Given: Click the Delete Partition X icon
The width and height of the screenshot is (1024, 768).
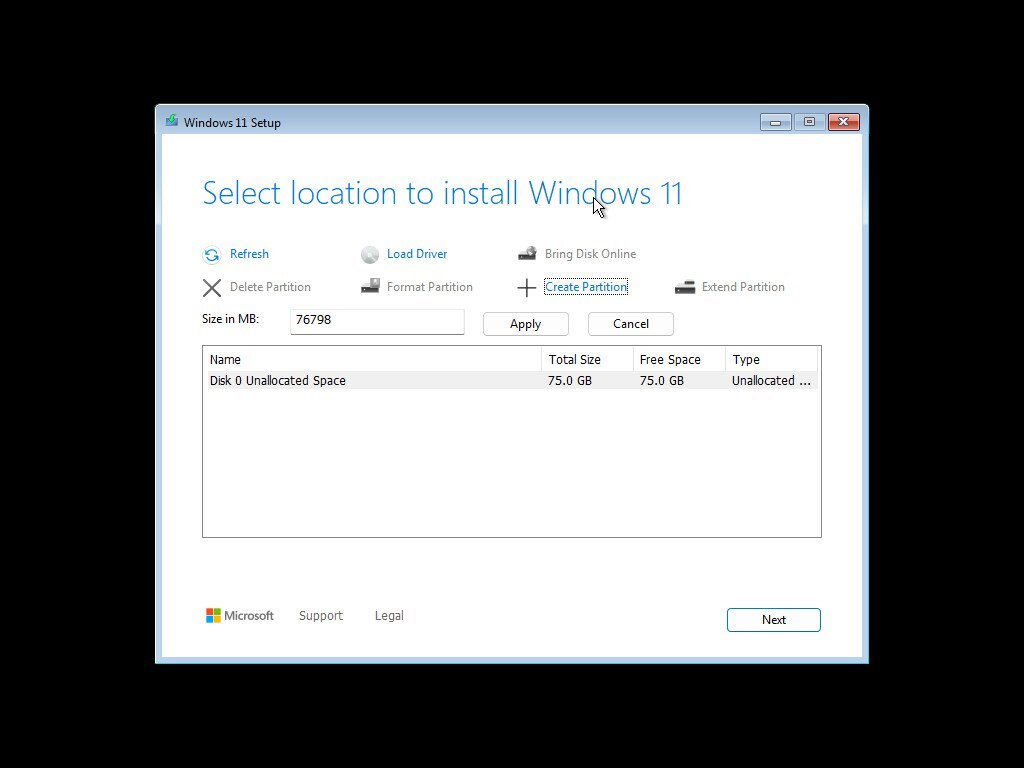Looking at the screenshot, I should (x=212, y=287).
